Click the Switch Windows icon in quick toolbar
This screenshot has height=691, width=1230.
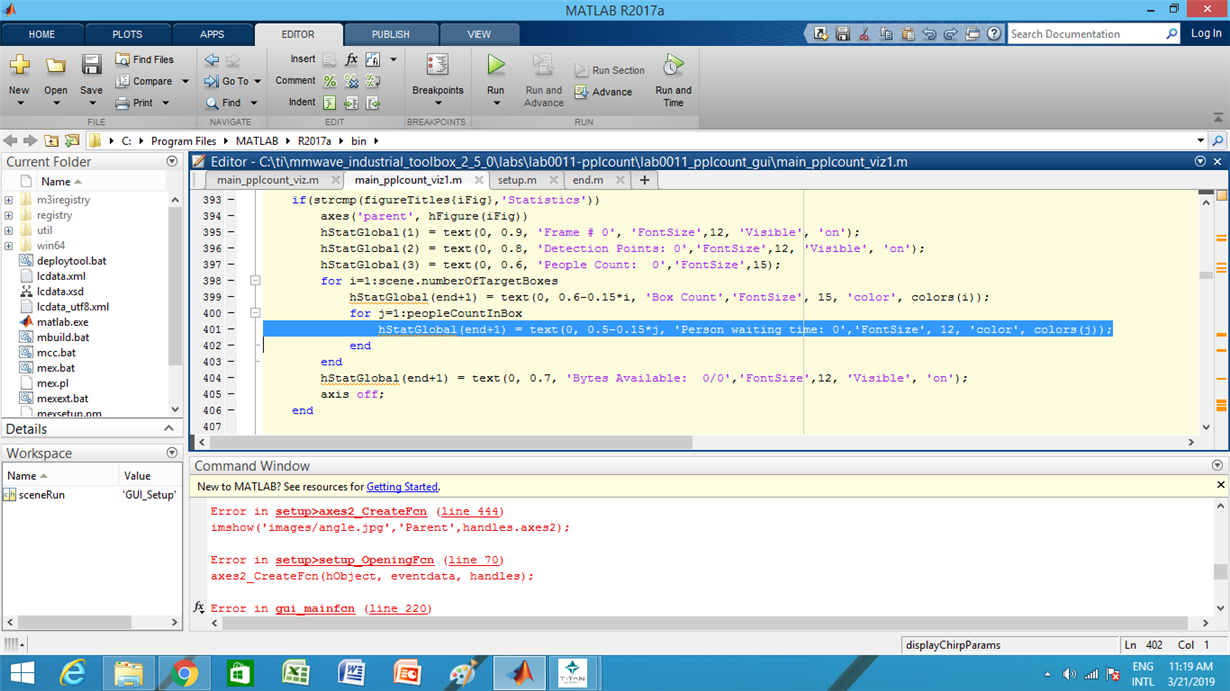[972, 34]
